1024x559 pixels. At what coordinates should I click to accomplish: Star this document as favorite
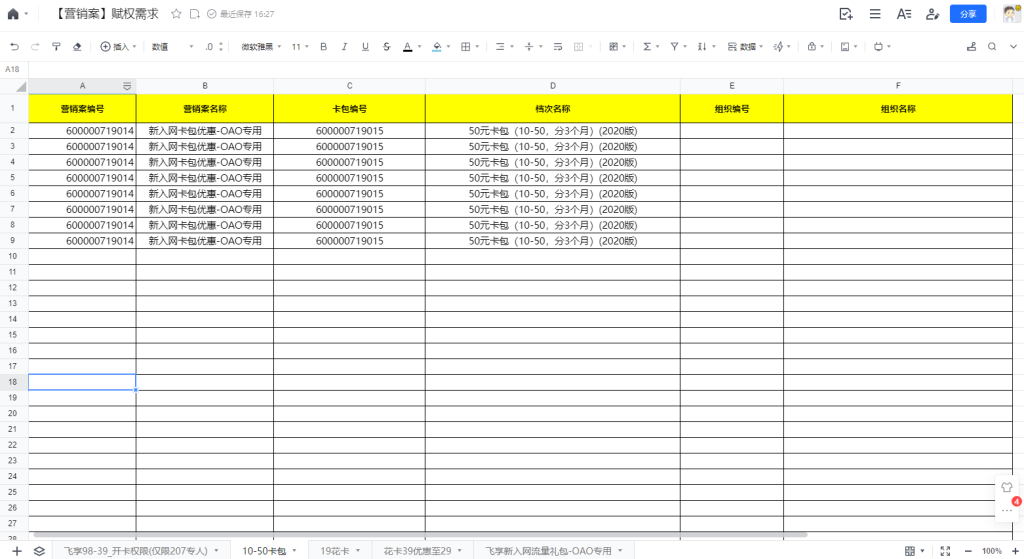(176, 14)
